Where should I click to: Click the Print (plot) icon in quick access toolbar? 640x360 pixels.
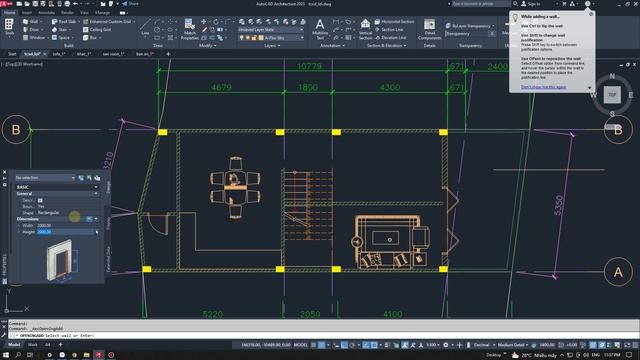pyautogui.click(x=67, y=4)
